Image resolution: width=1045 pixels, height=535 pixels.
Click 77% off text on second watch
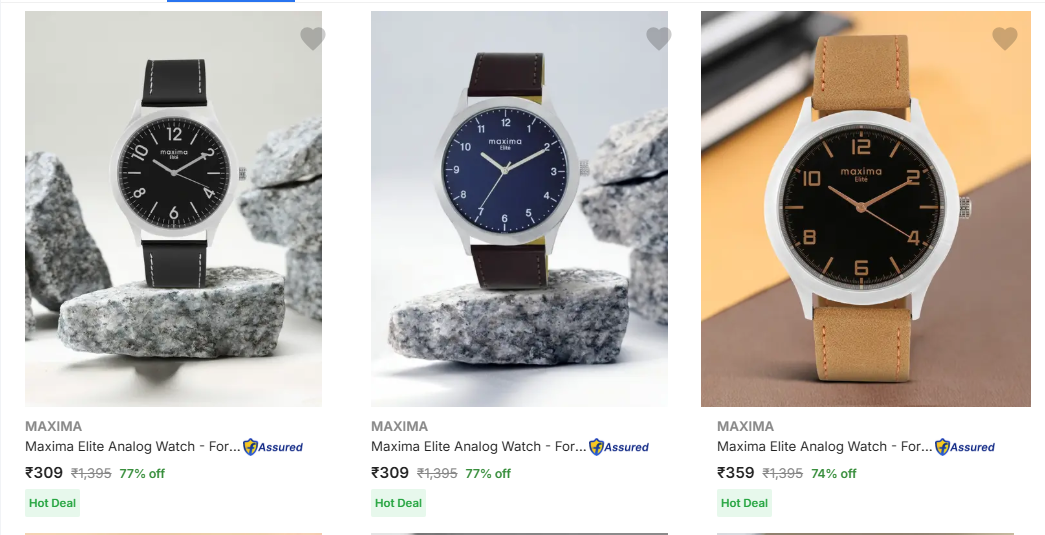tap(488, 474)
